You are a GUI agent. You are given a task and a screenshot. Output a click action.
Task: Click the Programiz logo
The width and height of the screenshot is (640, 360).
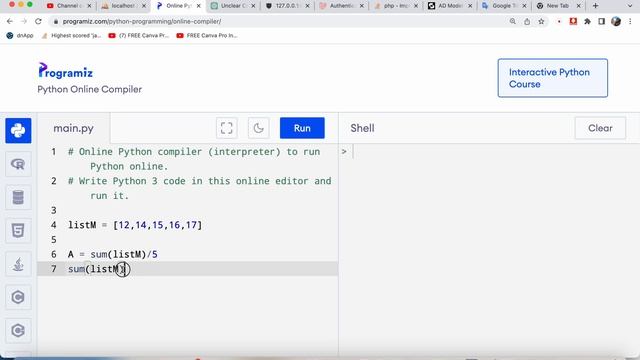(x=65, y=71)
